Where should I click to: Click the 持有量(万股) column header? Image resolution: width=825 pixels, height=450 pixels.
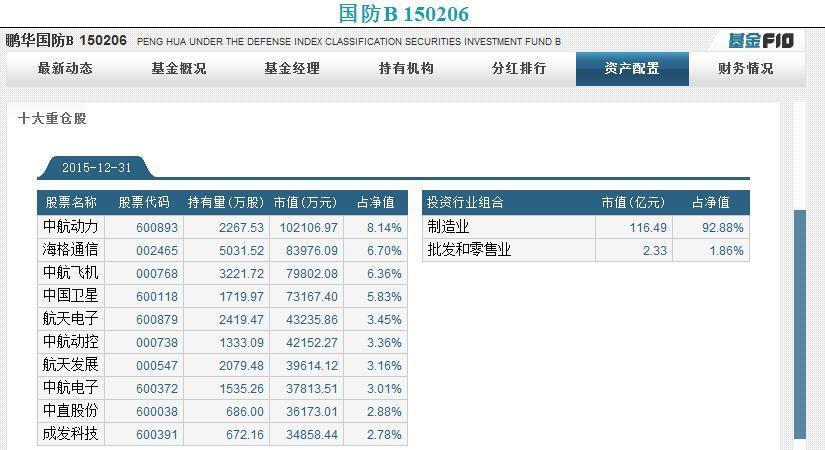coord(226,203)
